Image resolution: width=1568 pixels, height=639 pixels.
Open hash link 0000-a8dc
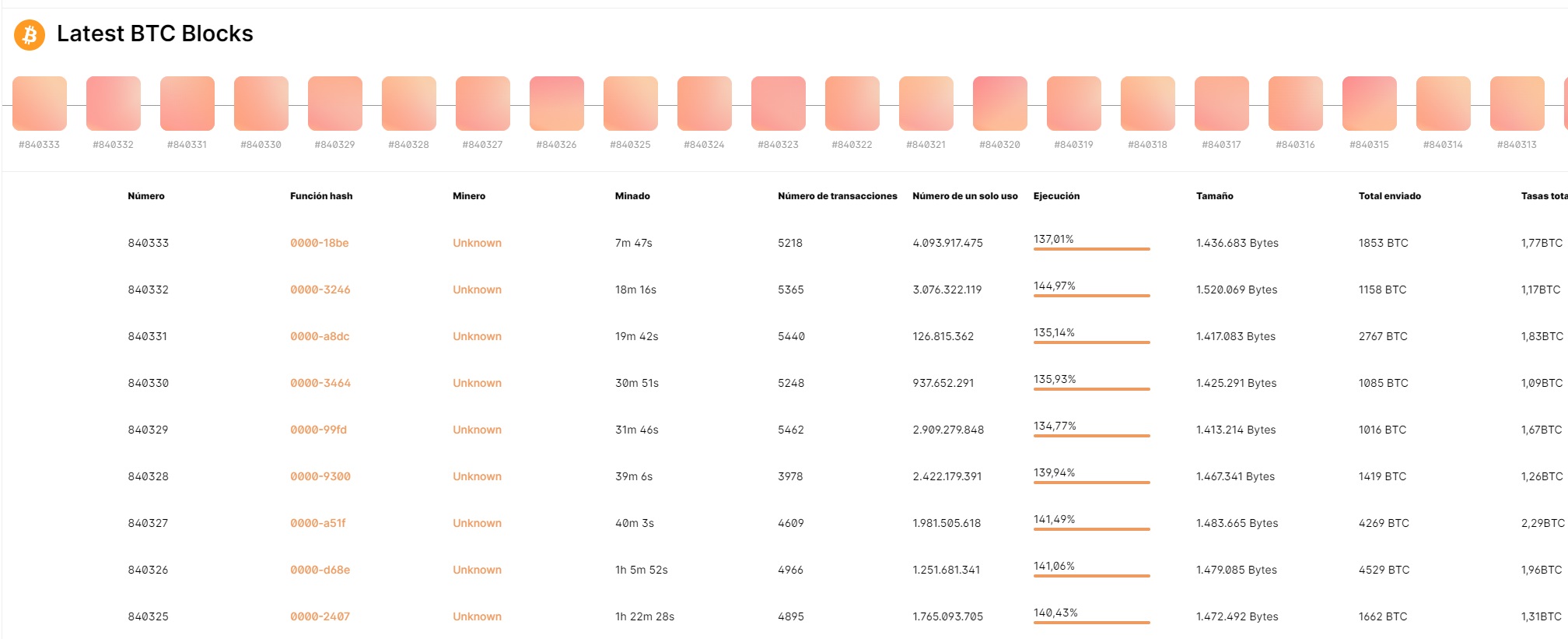320,336
